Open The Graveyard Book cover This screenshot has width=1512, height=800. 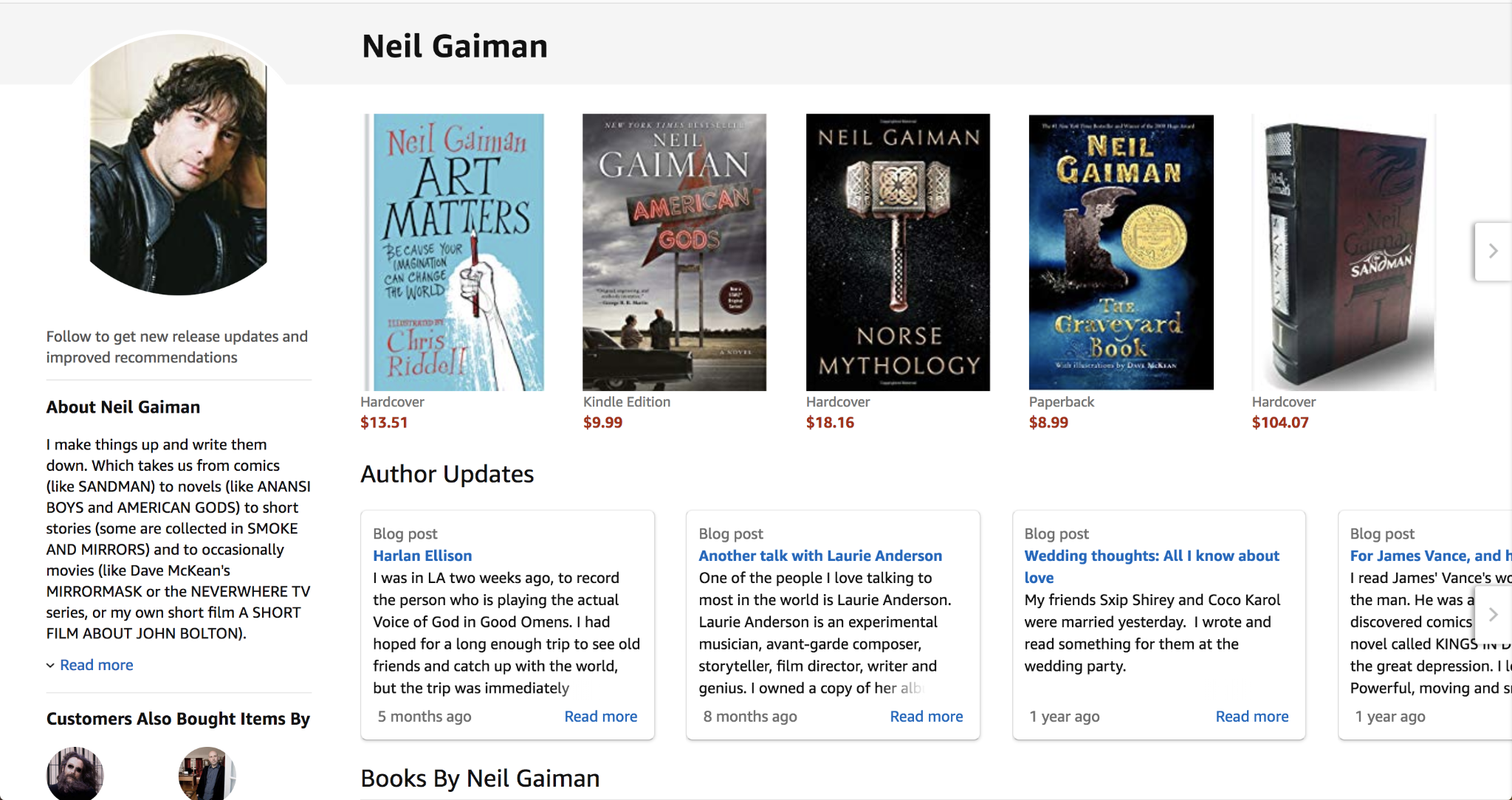tap(1121, 252)
